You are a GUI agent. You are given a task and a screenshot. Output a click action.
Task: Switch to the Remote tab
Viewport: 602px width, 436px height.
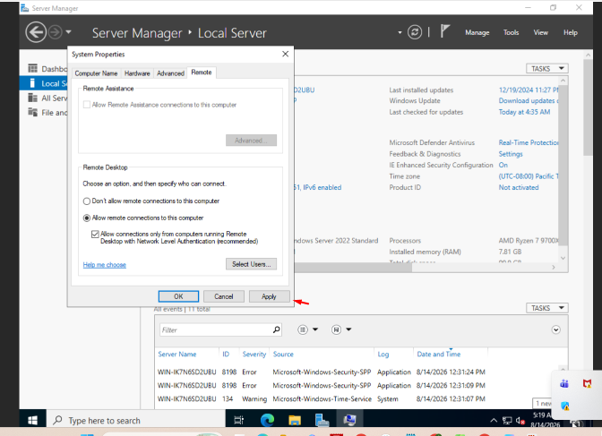point(202,72)
